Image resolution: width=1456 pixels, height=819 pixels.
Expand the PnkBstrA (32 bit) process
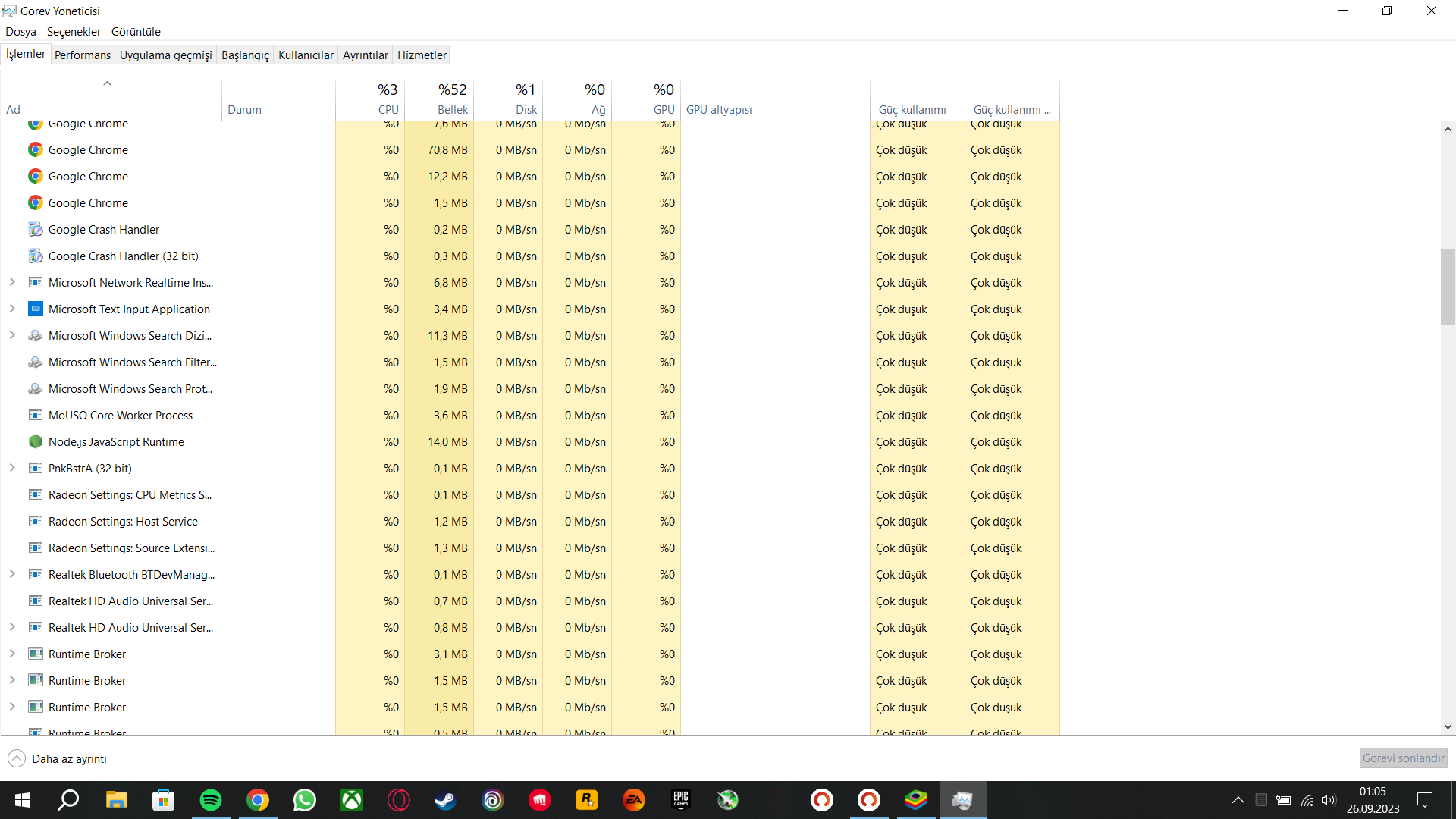(12, 468)
